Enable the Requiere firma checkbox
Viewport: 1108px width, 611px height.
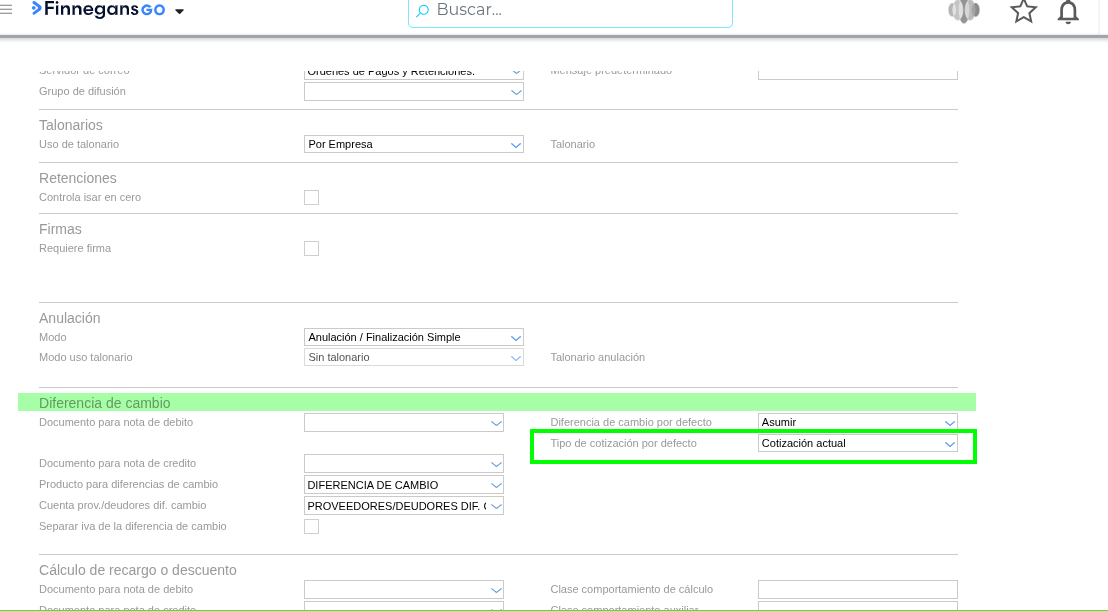[x=311, y=249]
